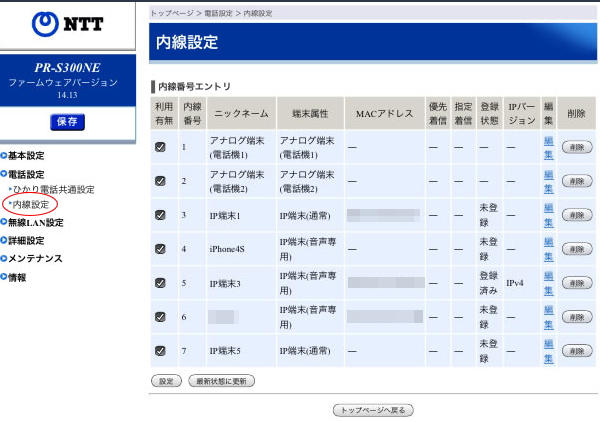
Task: Apply changes with the 設定 button
Action: [x=166, y=381]
